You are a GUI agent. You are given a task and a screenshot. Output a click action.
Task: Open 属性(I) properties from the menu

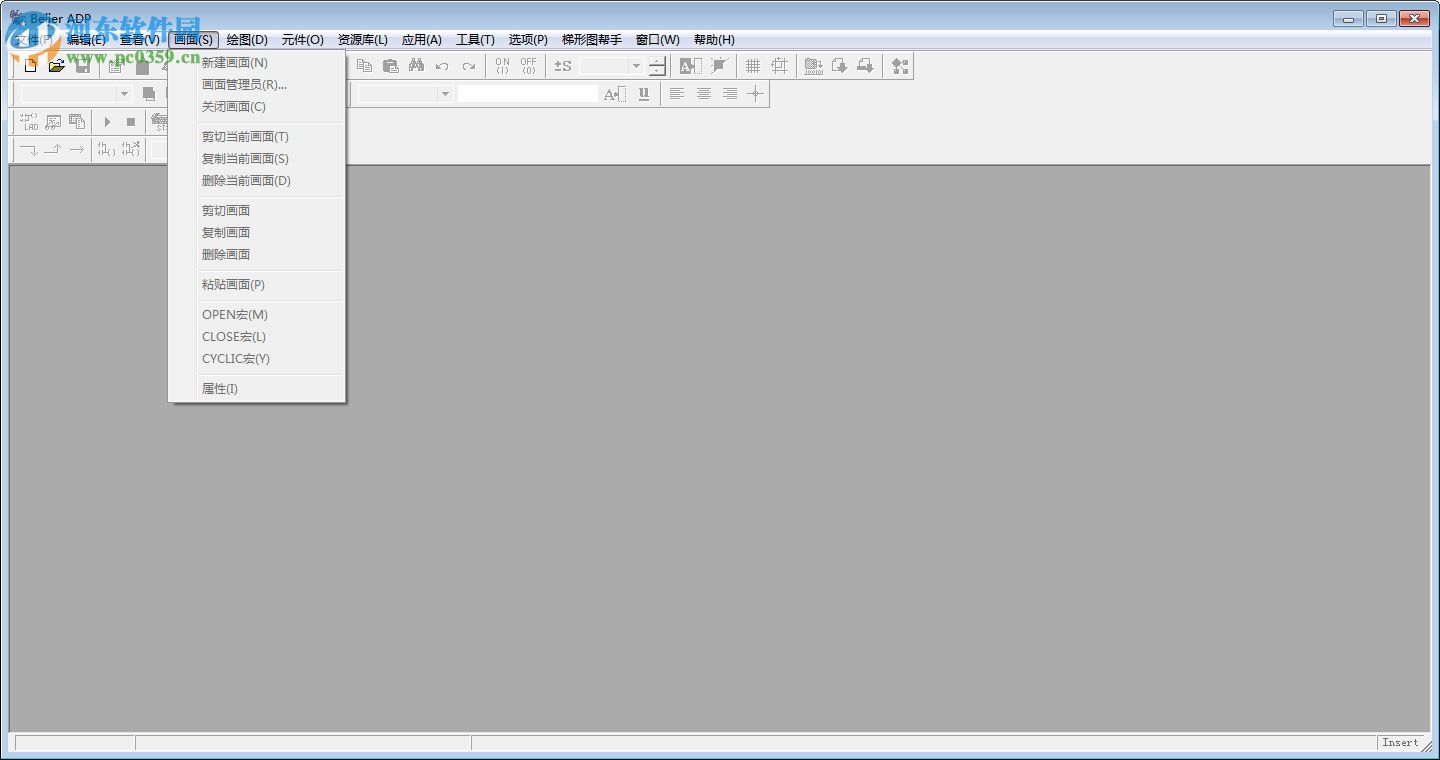[x=257, y=389]
